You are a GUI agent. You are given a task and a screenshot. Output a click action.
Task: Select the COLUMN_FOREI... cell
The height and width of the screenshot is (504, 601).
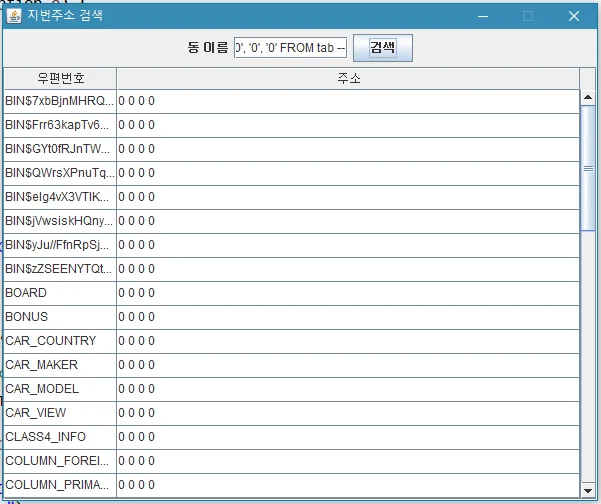pos(60,461)
